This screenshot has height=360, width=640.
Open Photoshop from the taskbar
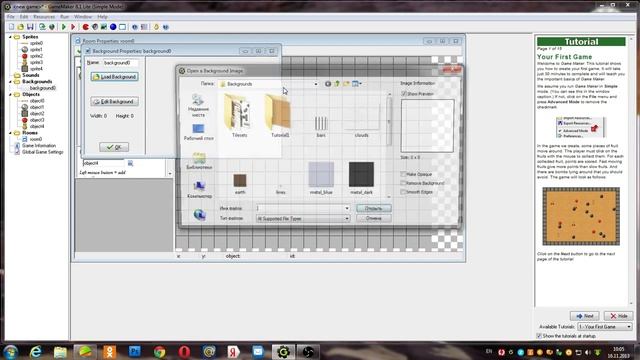coord(135,351)
